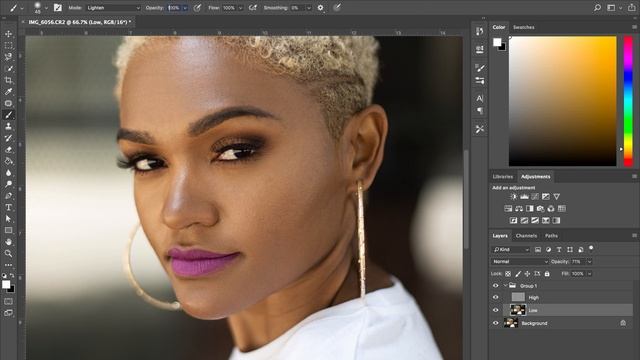Add a Vibrance triangle adjustment
The image size is (640, 360).
(556, 197)
